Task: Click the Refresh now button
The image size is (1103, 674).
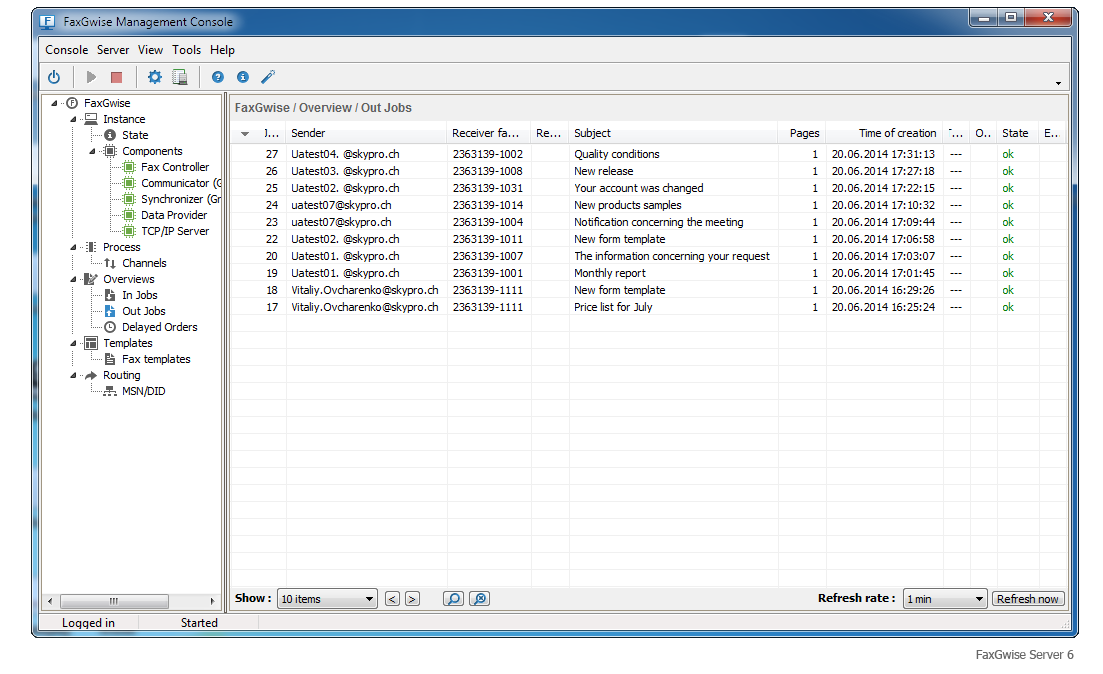Action: 1028,599
